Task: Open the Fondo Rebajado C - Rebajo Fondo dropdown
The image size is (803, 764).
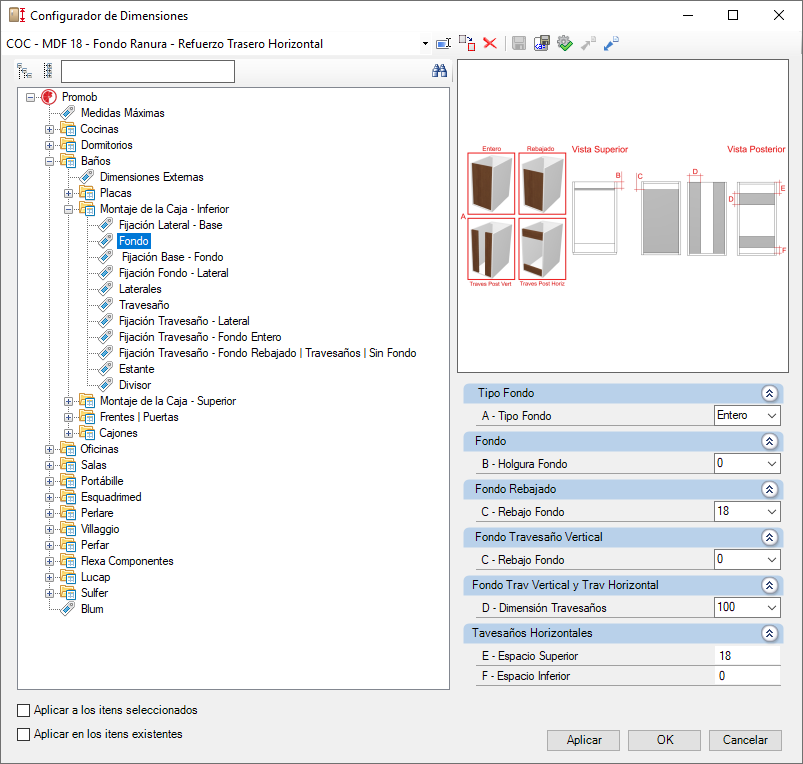Action: click(772, 511)
